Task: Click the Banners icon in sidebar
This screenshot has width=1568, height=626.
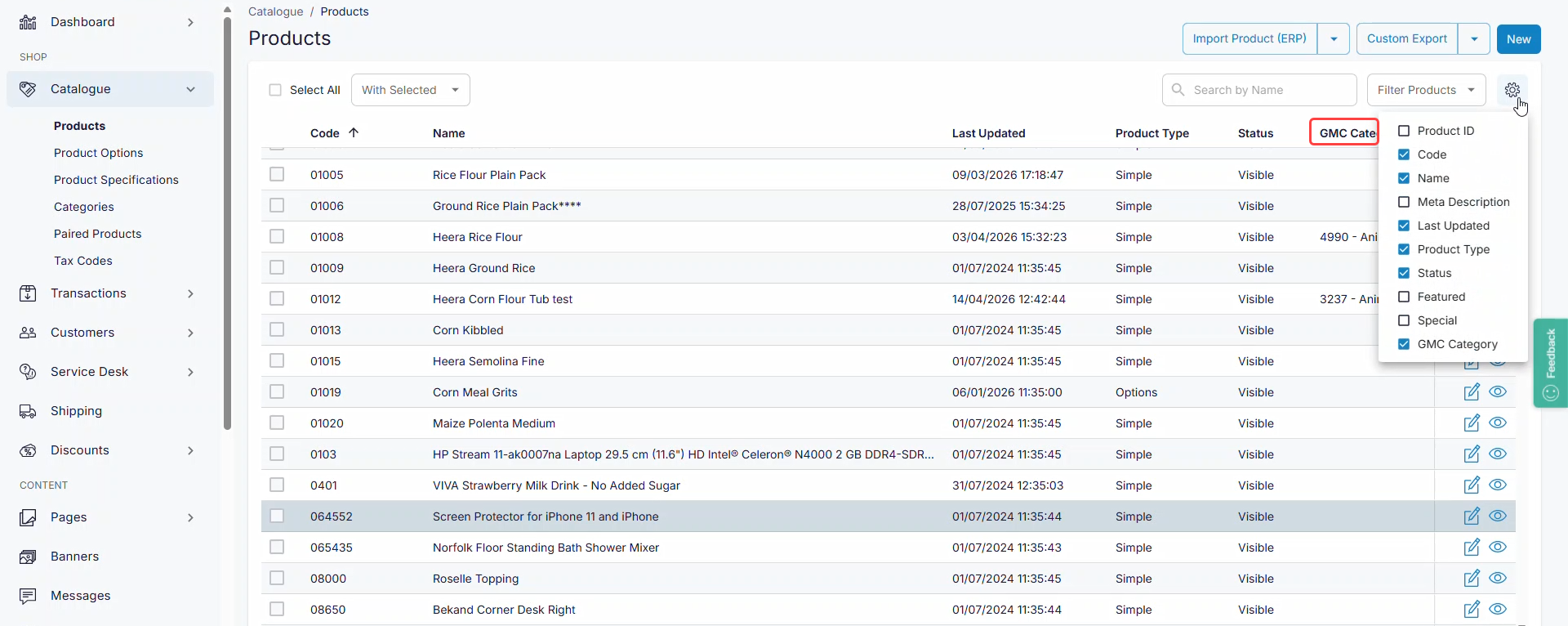Action: click(28, 557)
